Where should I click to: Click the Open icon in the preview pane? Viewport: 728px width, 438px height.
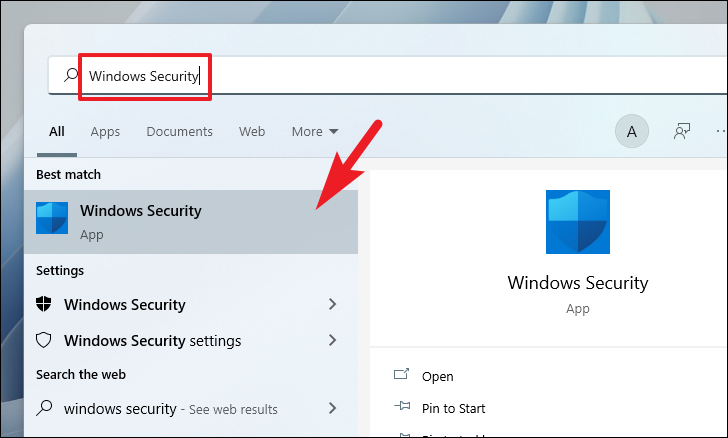pos(401,374)
